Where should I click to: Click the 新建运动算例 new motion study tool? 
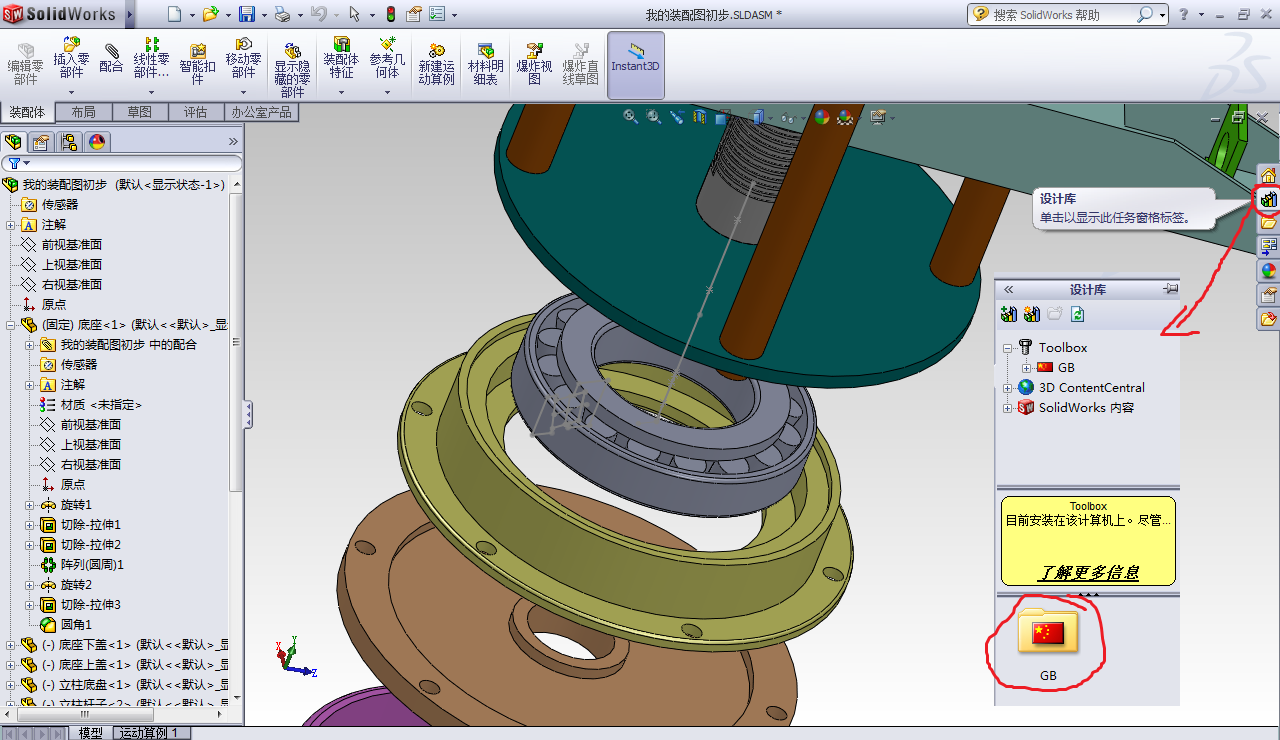pyautogui.click(x=436, y=63)
